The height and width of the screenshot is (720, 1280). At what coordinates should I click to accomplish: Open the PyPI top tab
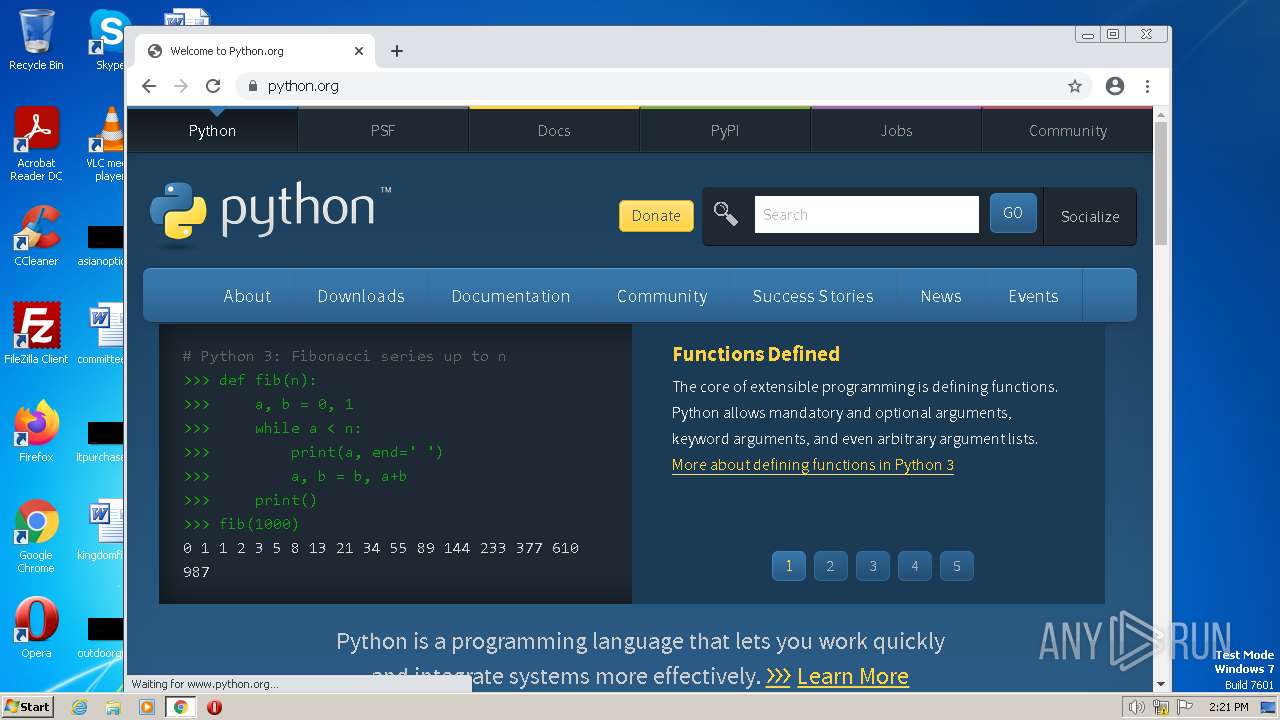pos(725,130)
